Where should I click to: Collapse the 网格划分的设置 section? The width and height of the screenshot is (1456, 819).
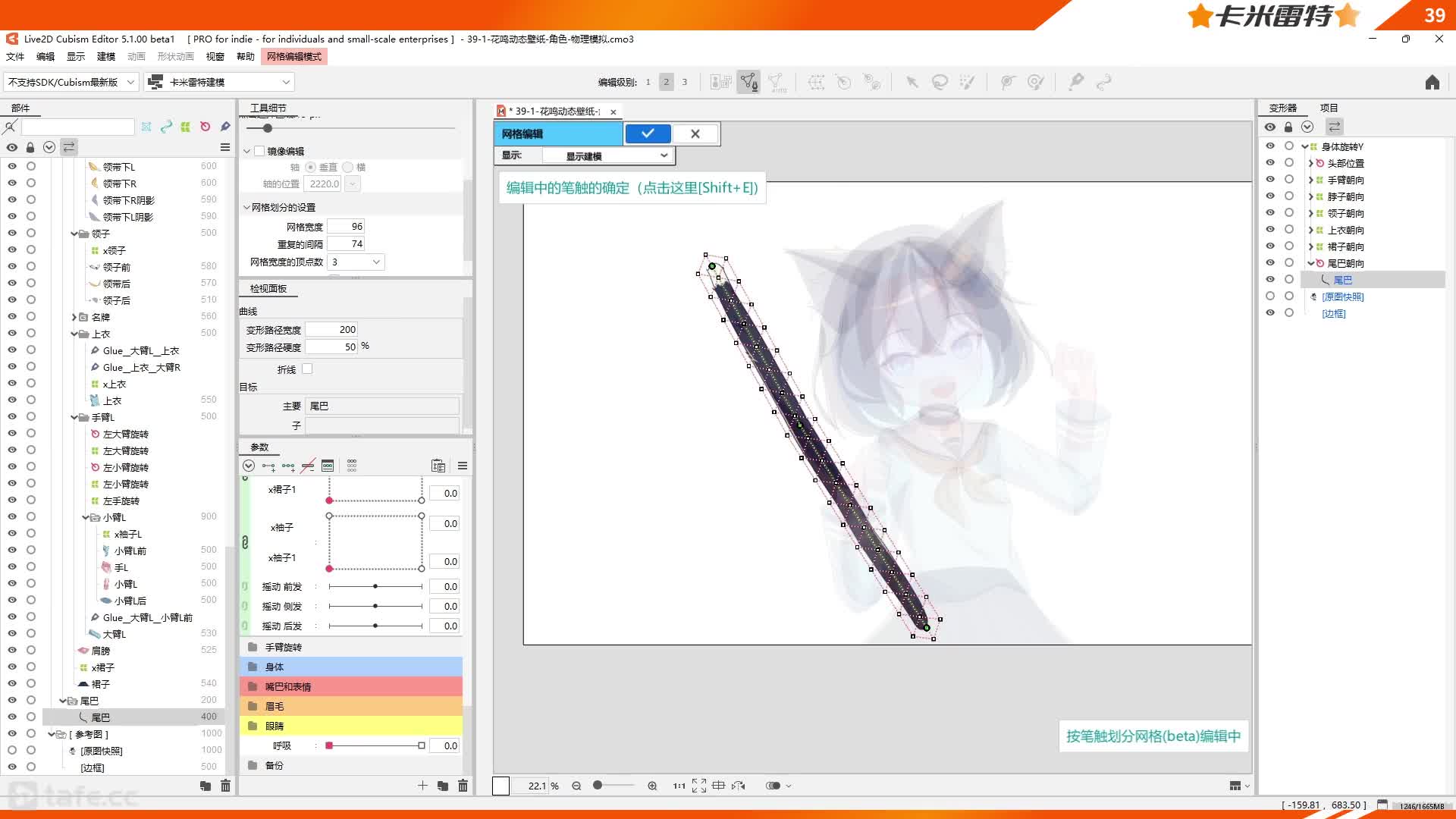tap(246, 207)
